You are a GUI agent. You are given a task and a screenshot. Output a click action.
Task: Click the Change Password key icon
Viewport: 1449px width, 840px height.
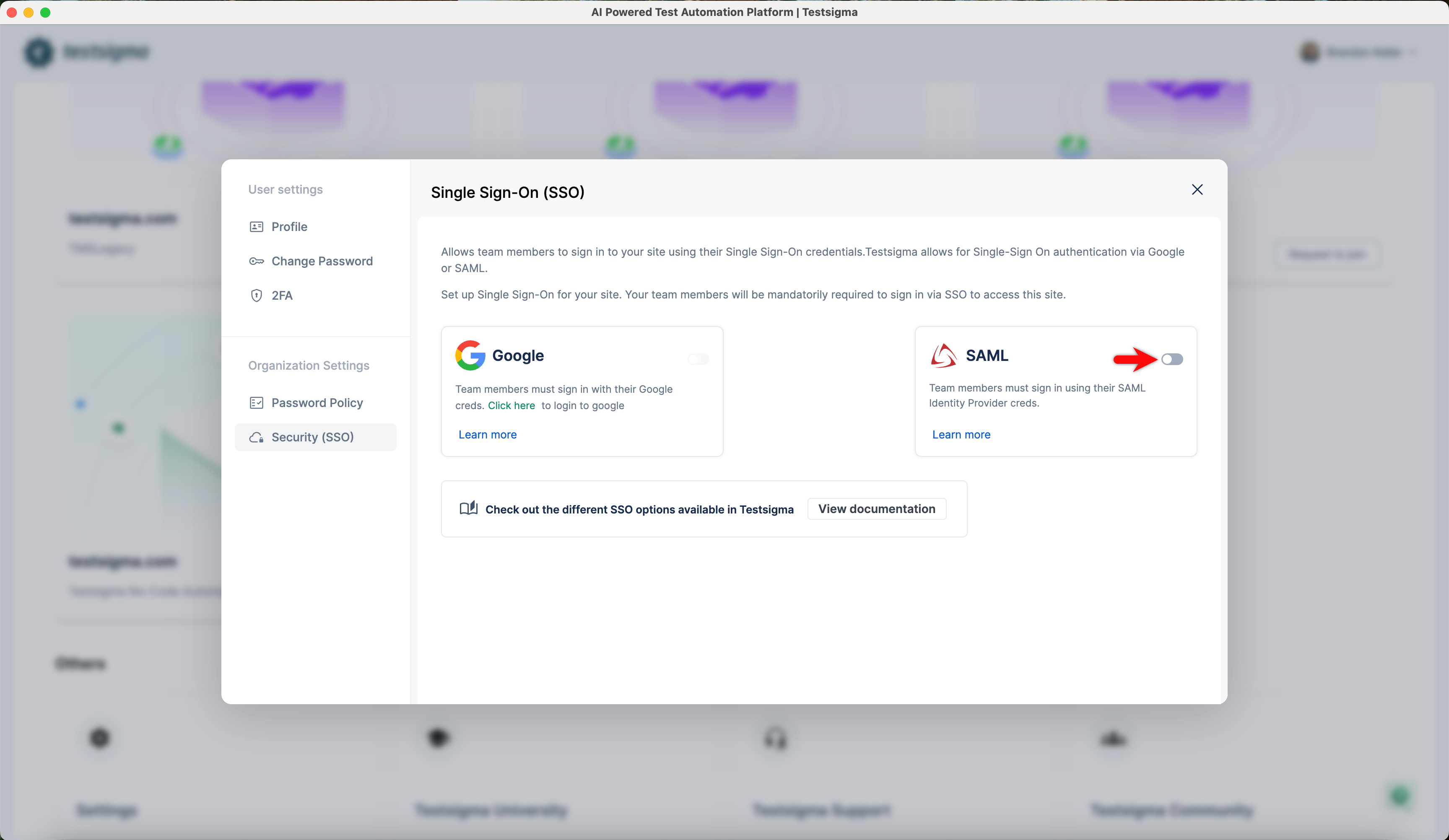tap(257, 261)
